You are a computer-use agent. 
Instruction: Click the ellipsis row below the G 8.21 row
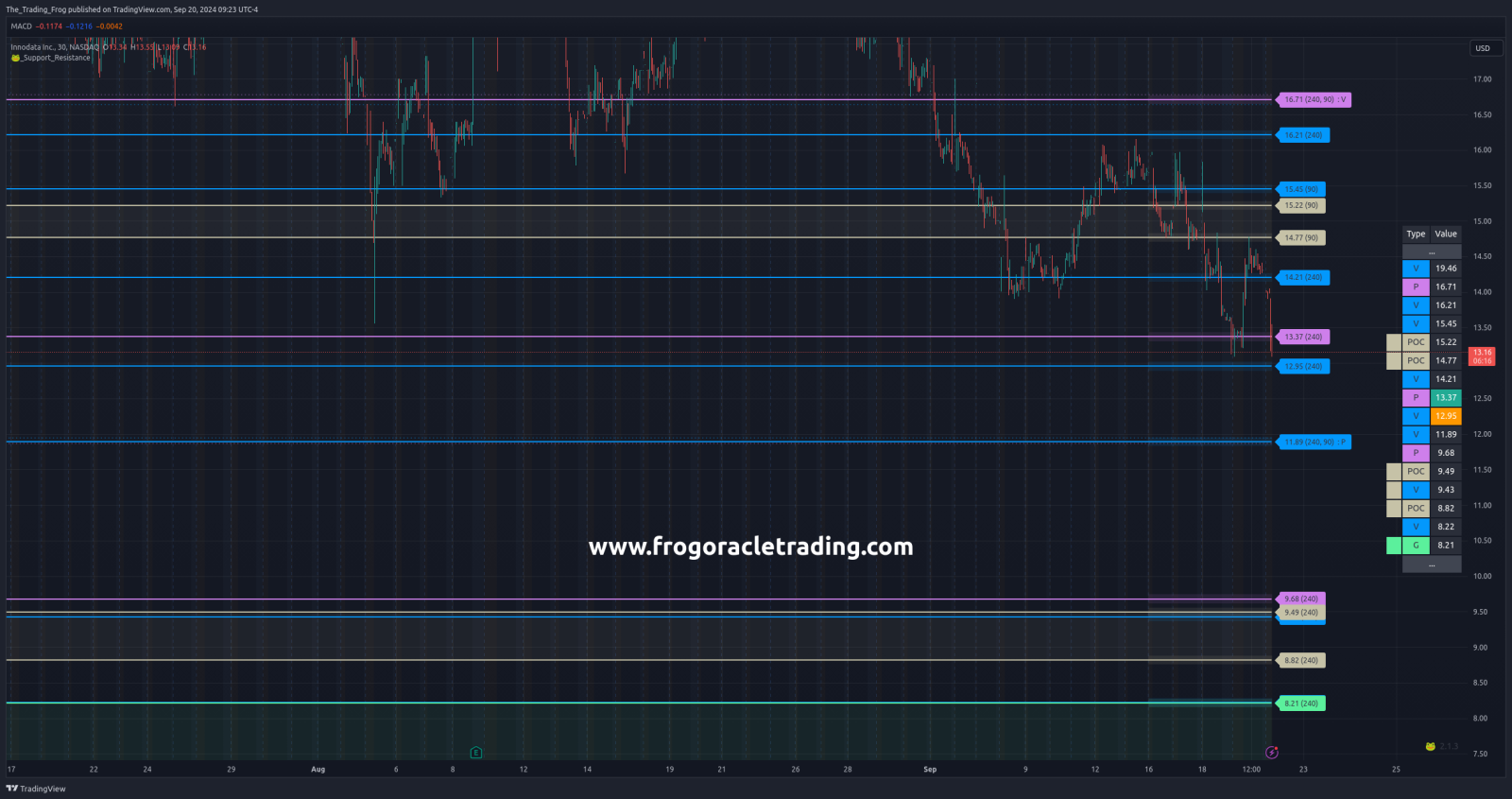click(1432, 565)
